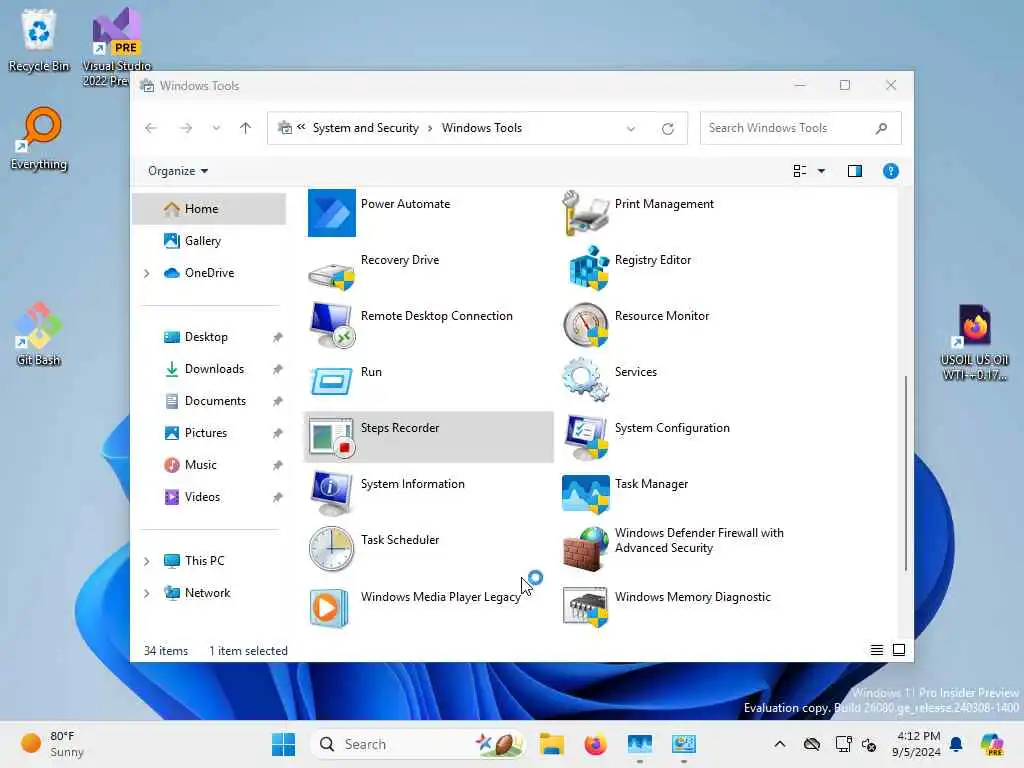
Task: Open the view options dropdown arrow
Action: click(x=822, y=171)
